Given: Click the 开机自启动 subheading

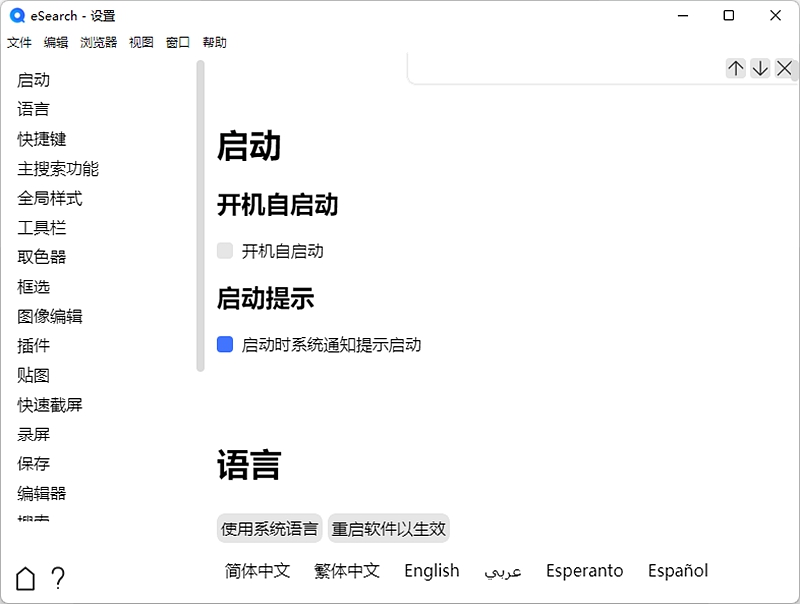Looking at the screenshot, I should coord(278,205).
